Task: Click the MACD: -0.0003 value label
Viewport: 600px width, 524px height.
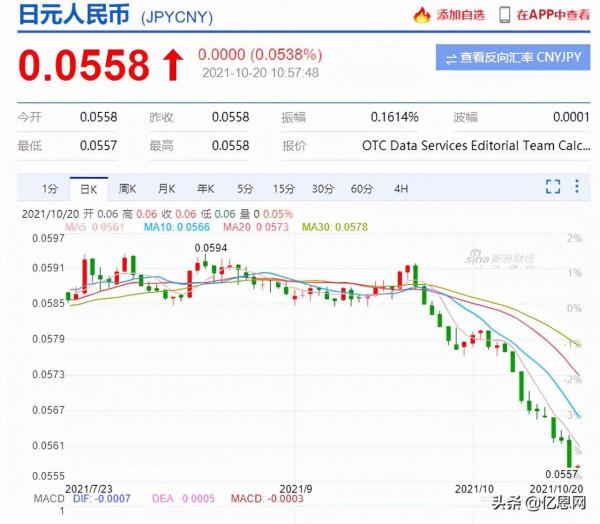Action: tap(267, 498)
